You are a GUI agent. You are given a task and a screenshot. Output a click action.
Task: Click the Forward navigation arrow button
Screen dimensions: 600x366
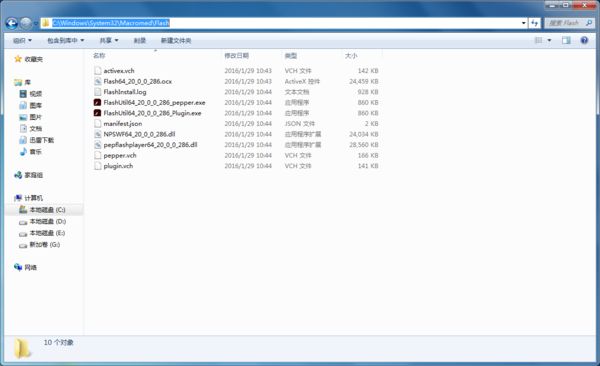[x=26, y=23]
